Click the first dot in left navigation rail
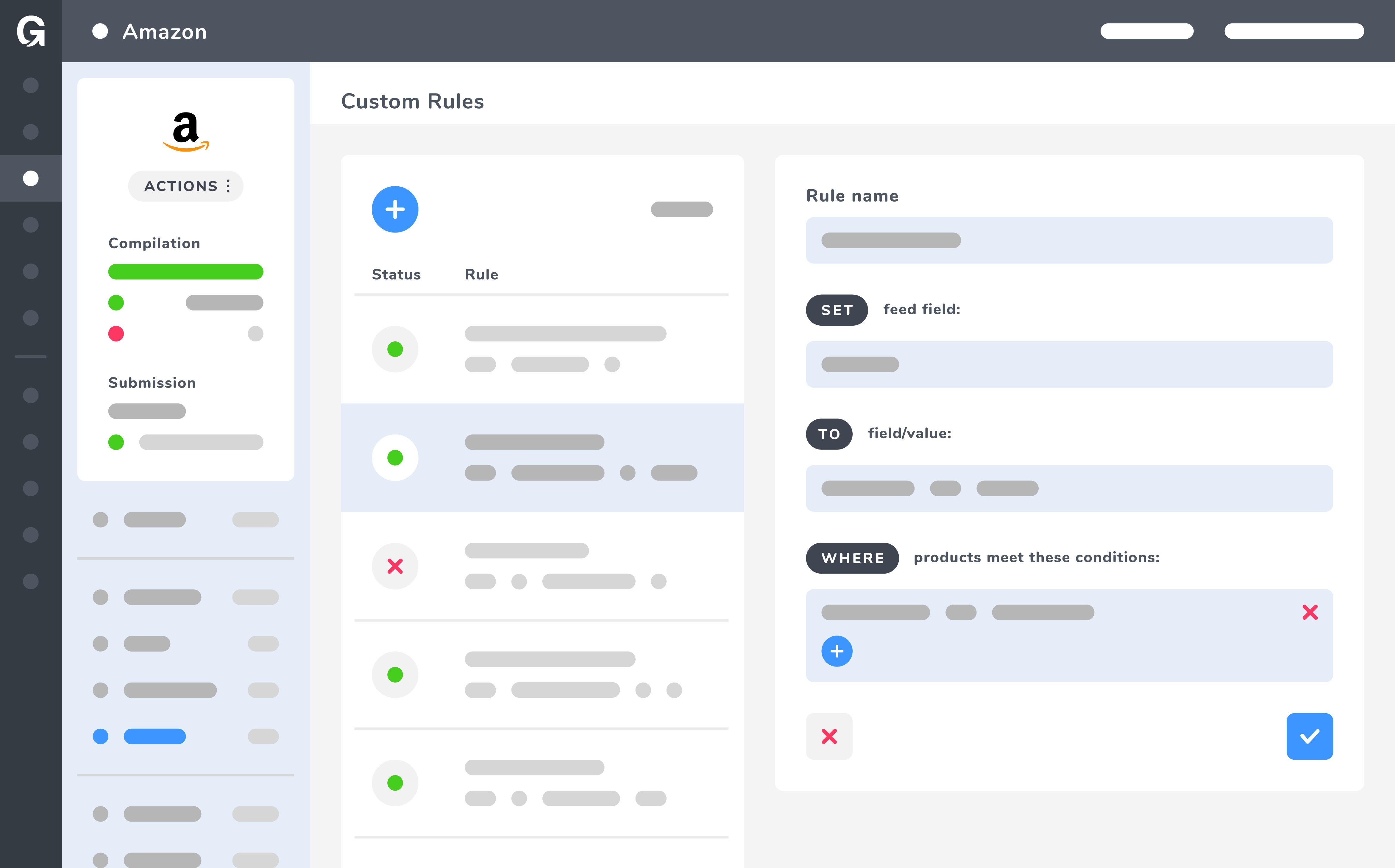 (x=30, y=85)
